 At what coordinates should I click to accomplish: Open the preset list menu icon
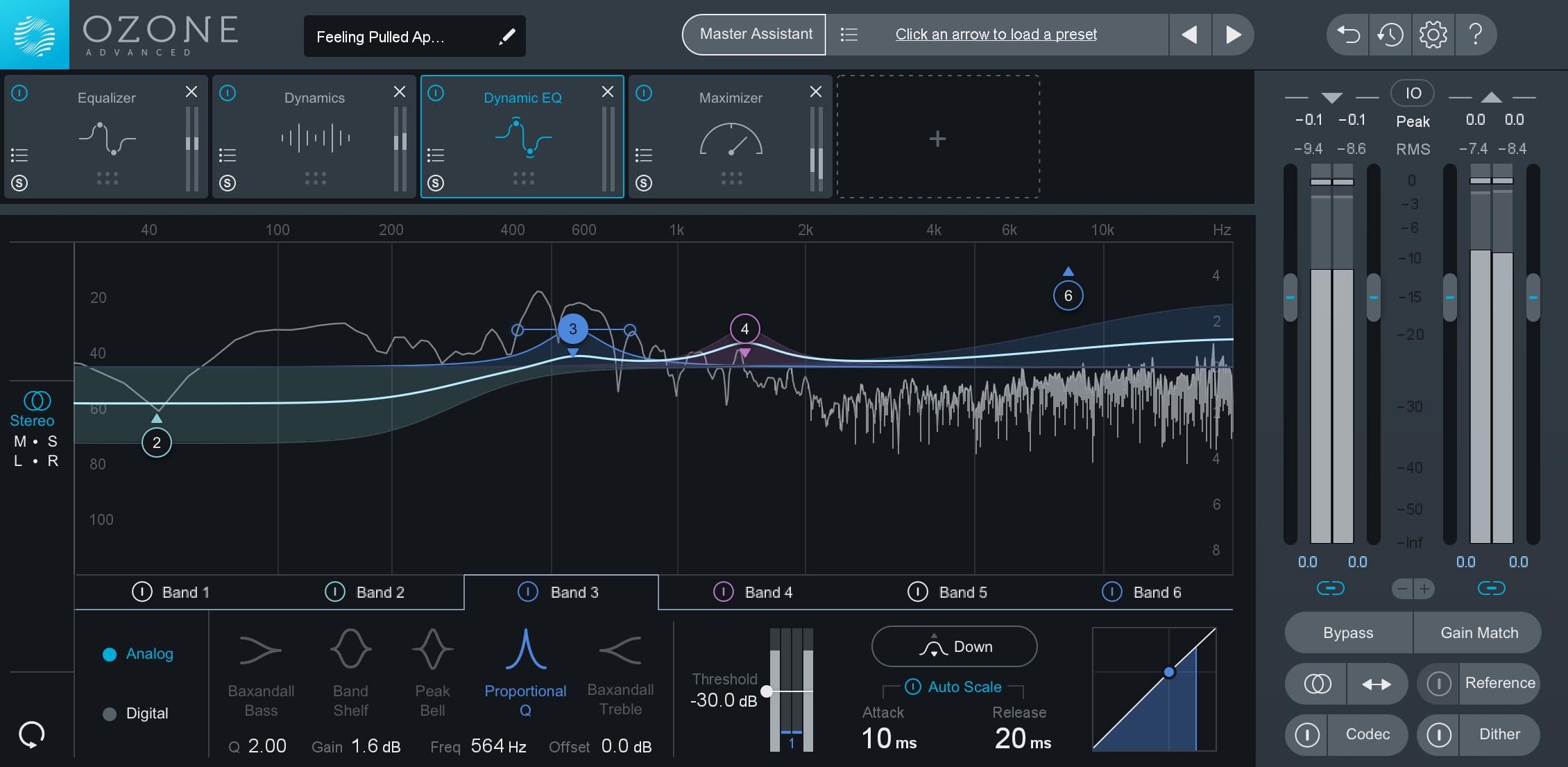click(849, 34)
